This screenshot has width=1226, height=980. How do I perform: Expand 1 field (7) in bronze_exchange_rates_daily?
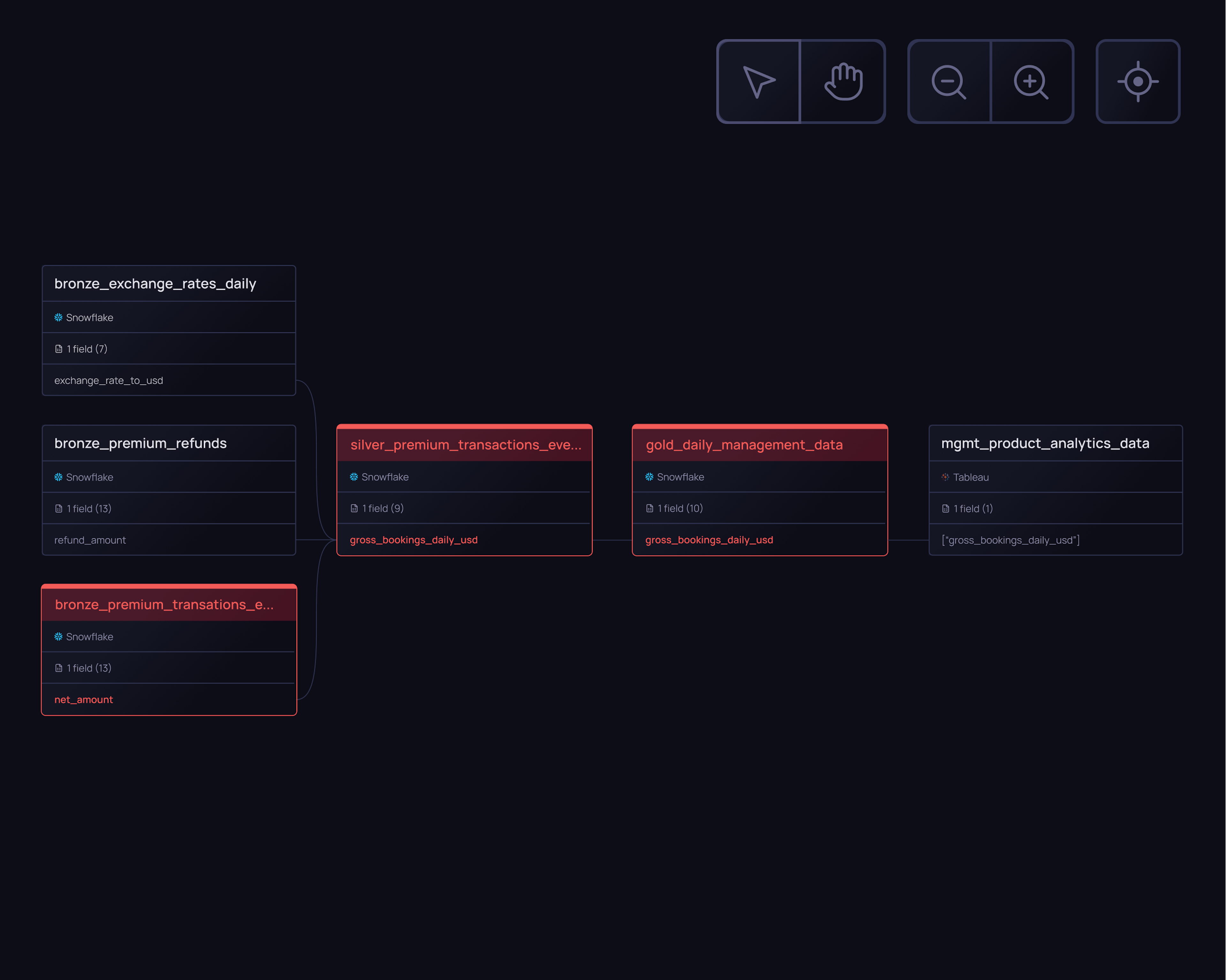87,348
